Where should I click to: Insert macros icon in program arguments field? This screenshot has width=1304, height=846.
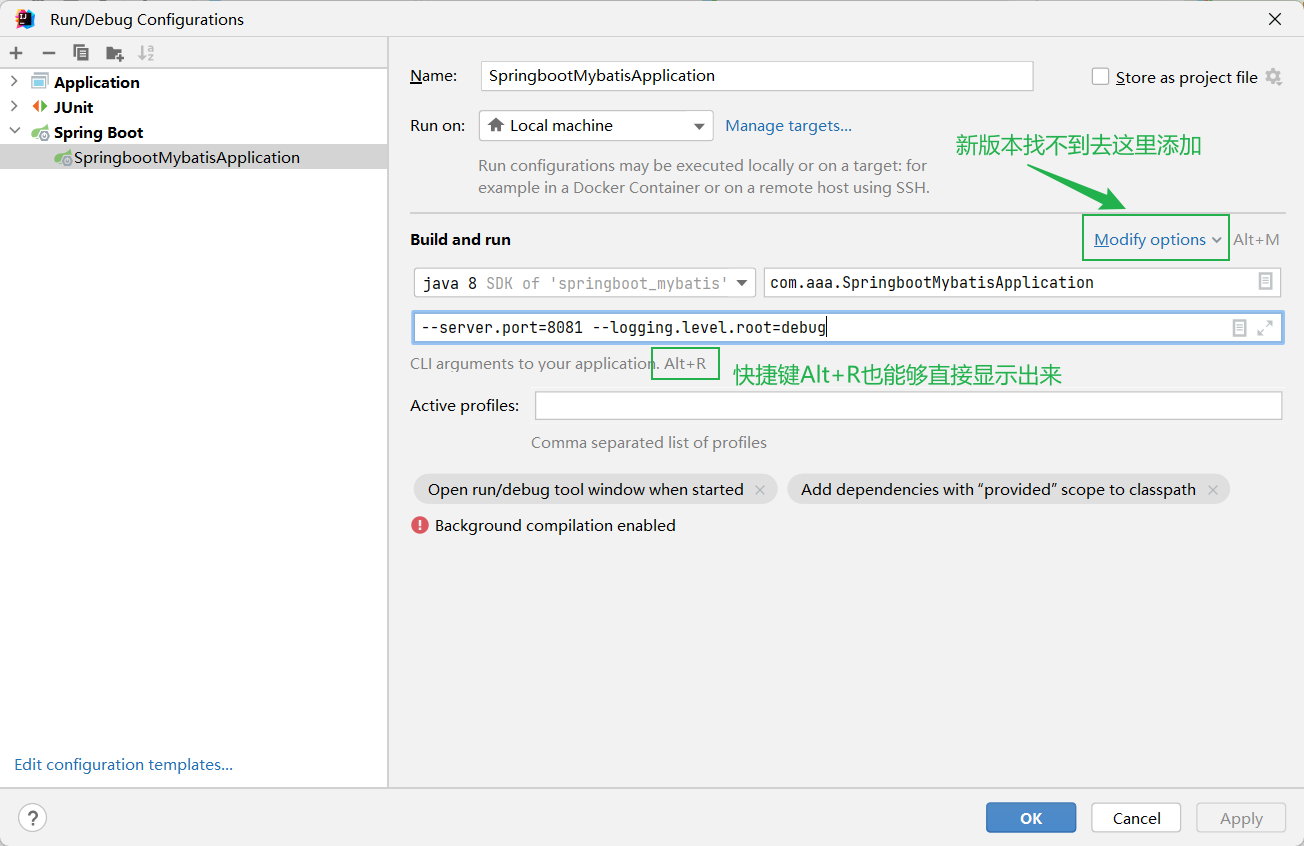coord(1240,328)
